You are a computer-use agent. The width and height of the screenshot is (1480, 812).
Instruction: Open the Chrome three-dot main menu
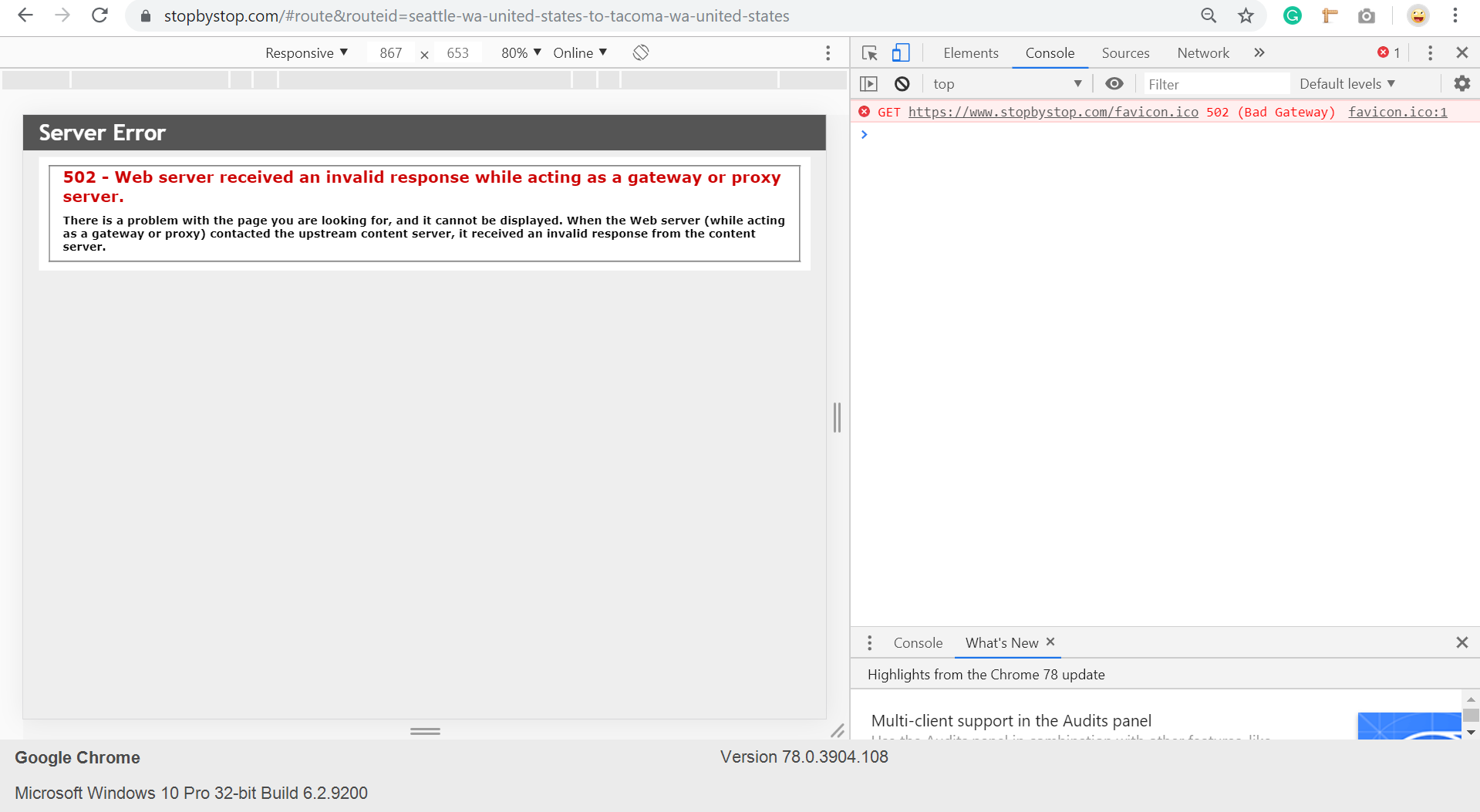click(x=1455, y=15)
